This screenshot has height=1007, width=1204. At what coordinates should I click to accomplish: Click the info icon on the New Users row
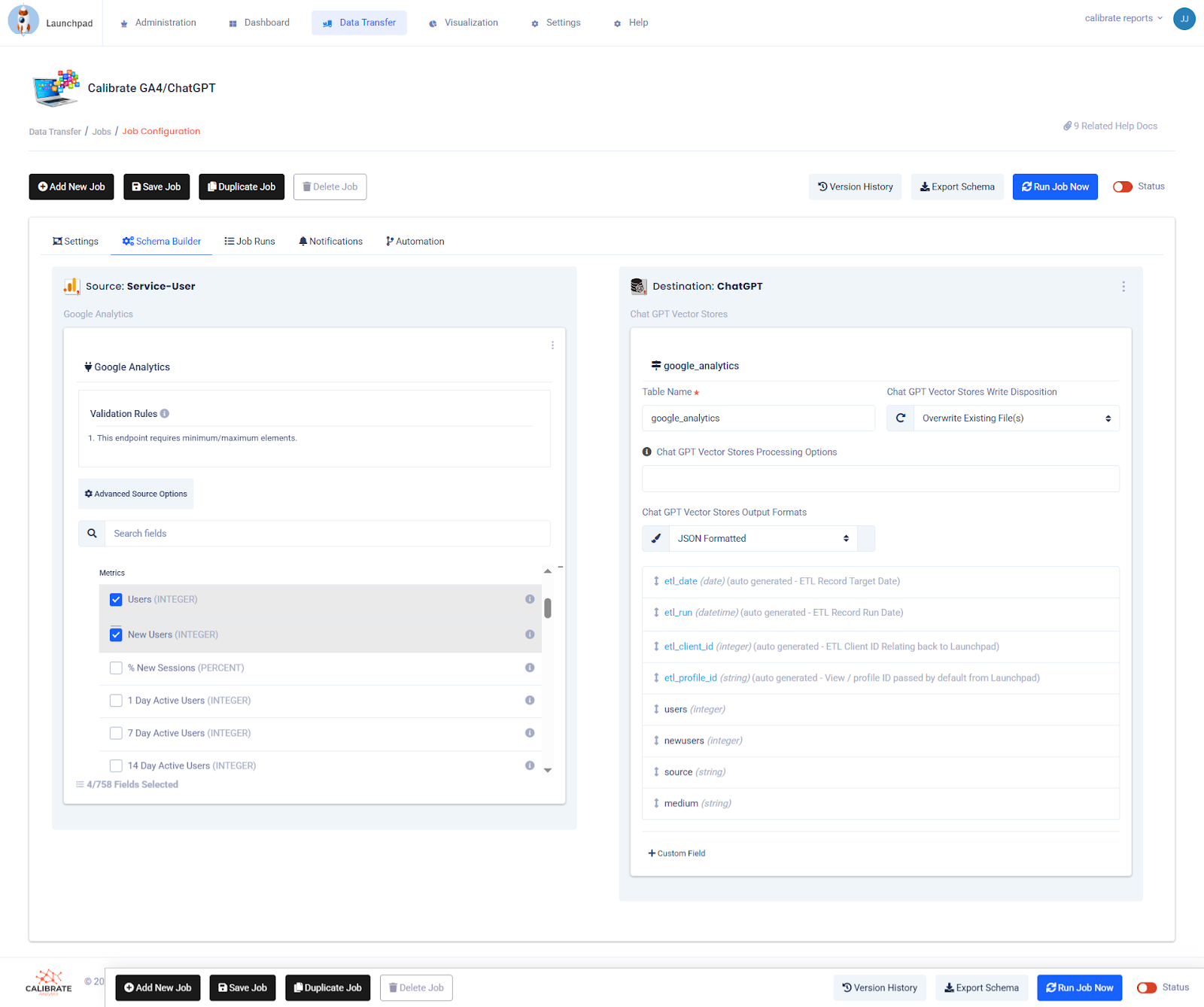point(530,634)
